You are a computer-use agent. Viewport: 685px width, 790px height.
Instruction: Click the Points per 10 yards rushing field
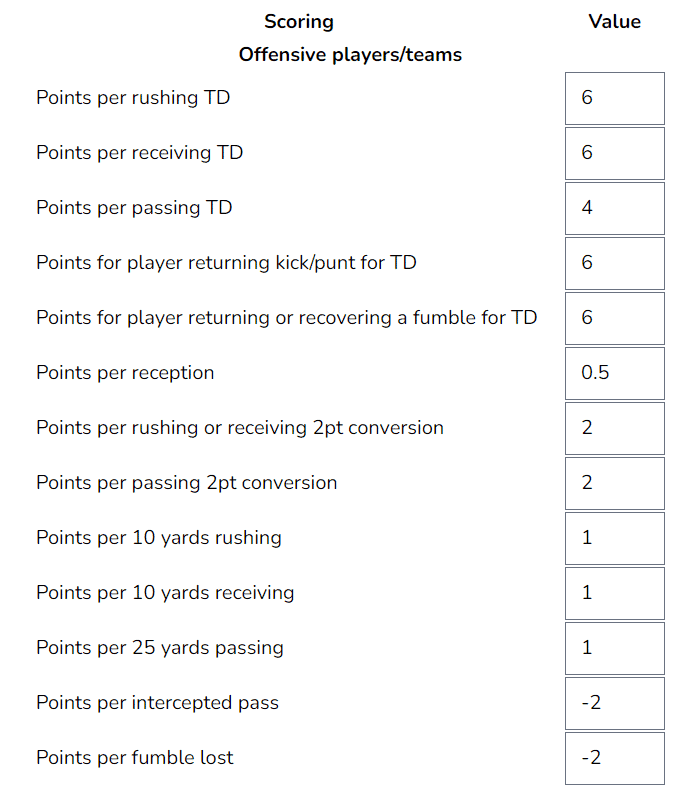coord(614,538)
